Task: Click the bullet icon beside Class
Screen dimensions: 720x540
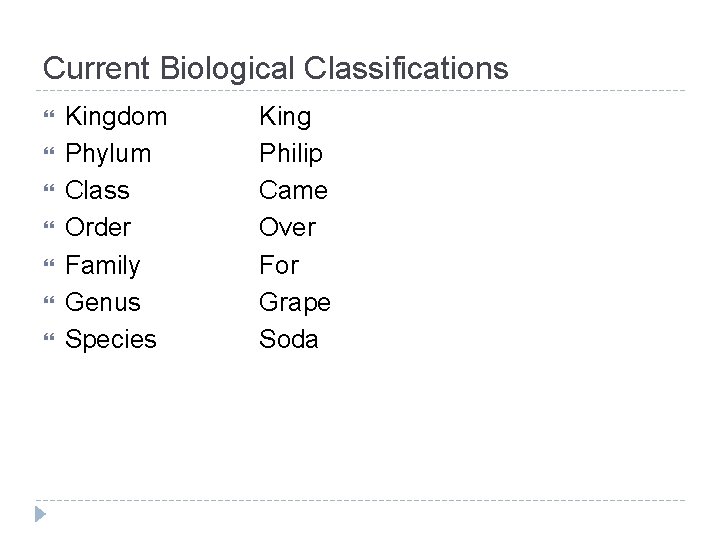Action: coord(49,191)
